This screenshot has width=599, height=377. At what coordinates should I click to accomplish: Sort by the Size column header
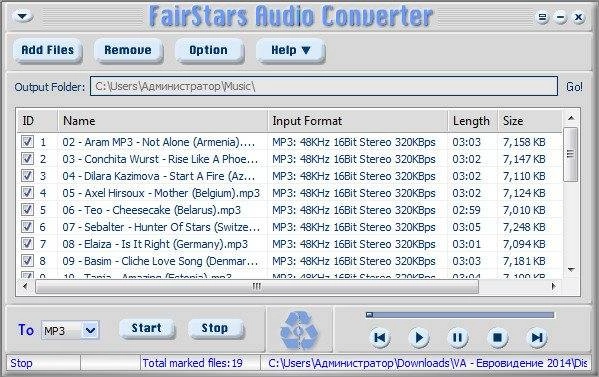tap(530, 121)
